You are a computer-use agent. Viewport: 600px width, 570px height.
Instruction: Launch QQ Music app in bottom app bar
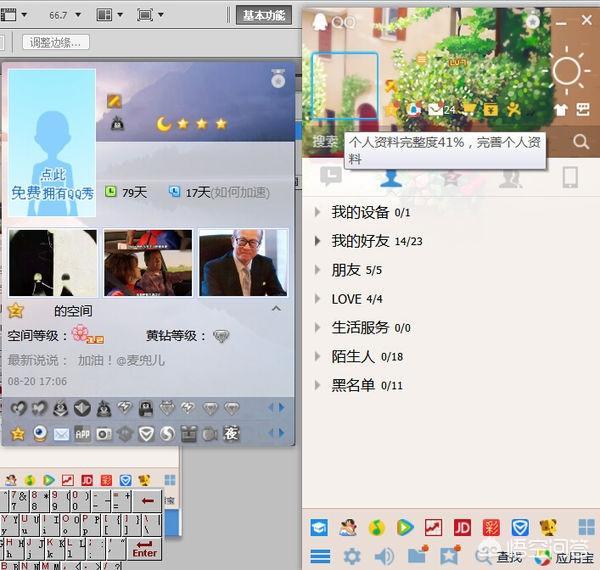click(x=377, y=528)
